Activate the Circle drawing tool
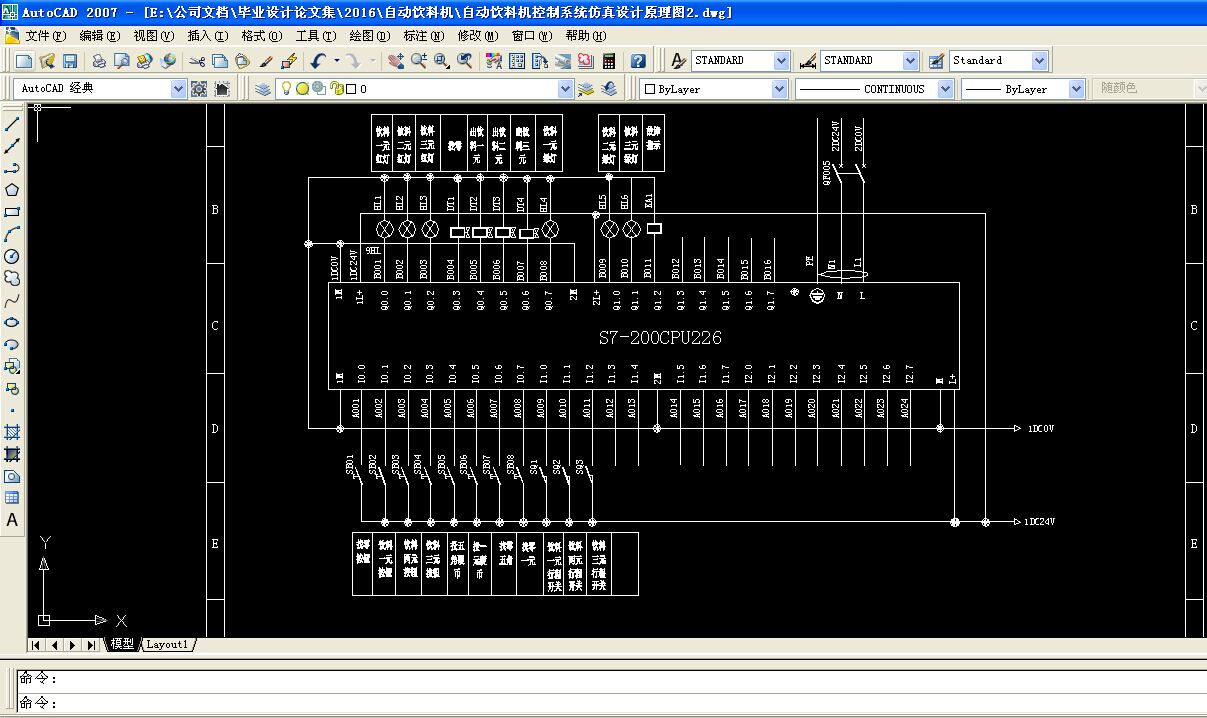 [12, 256]
